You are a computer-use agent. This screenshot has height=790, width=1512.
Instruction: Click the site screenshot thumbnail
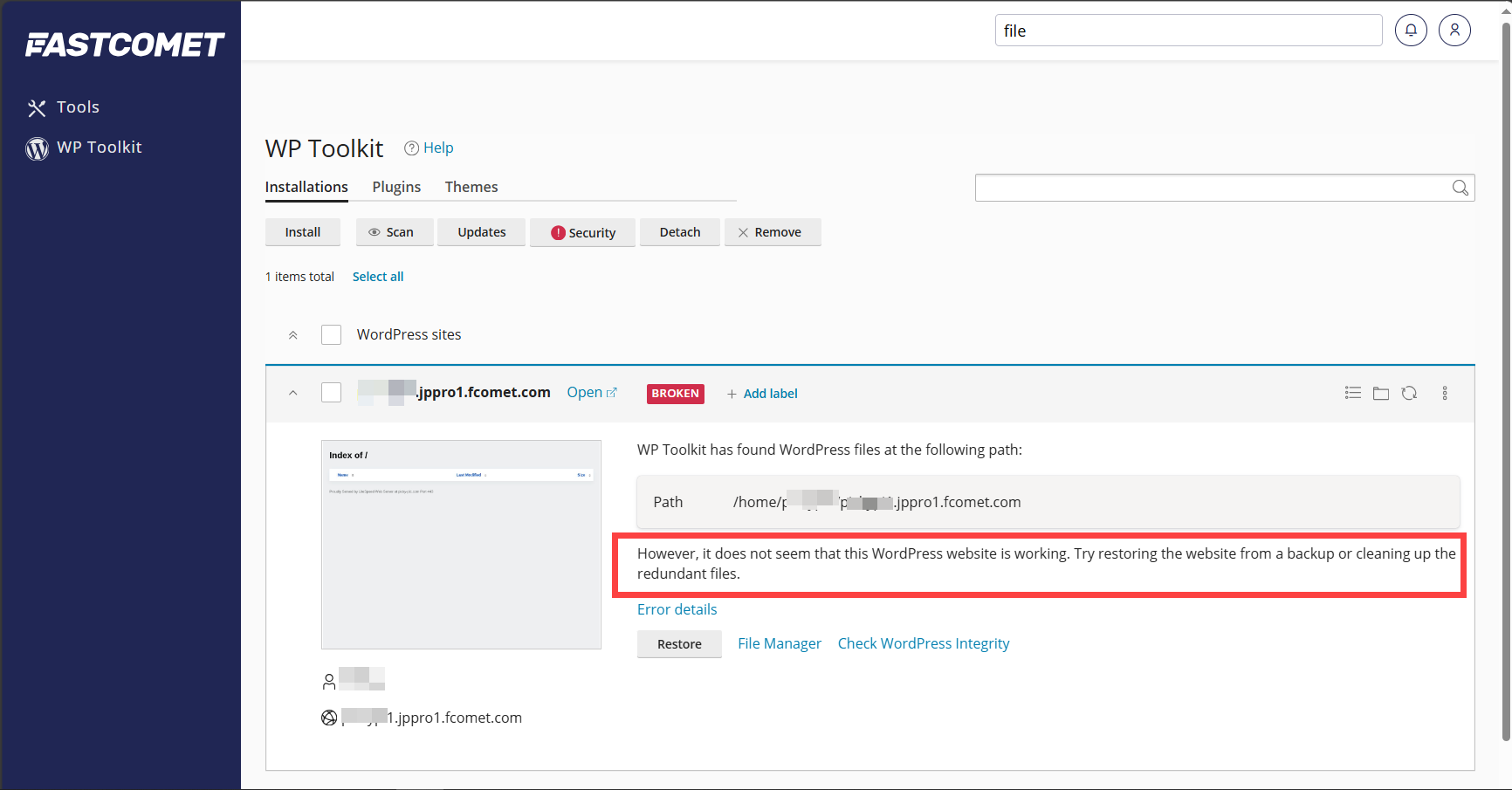pos(461,545)
